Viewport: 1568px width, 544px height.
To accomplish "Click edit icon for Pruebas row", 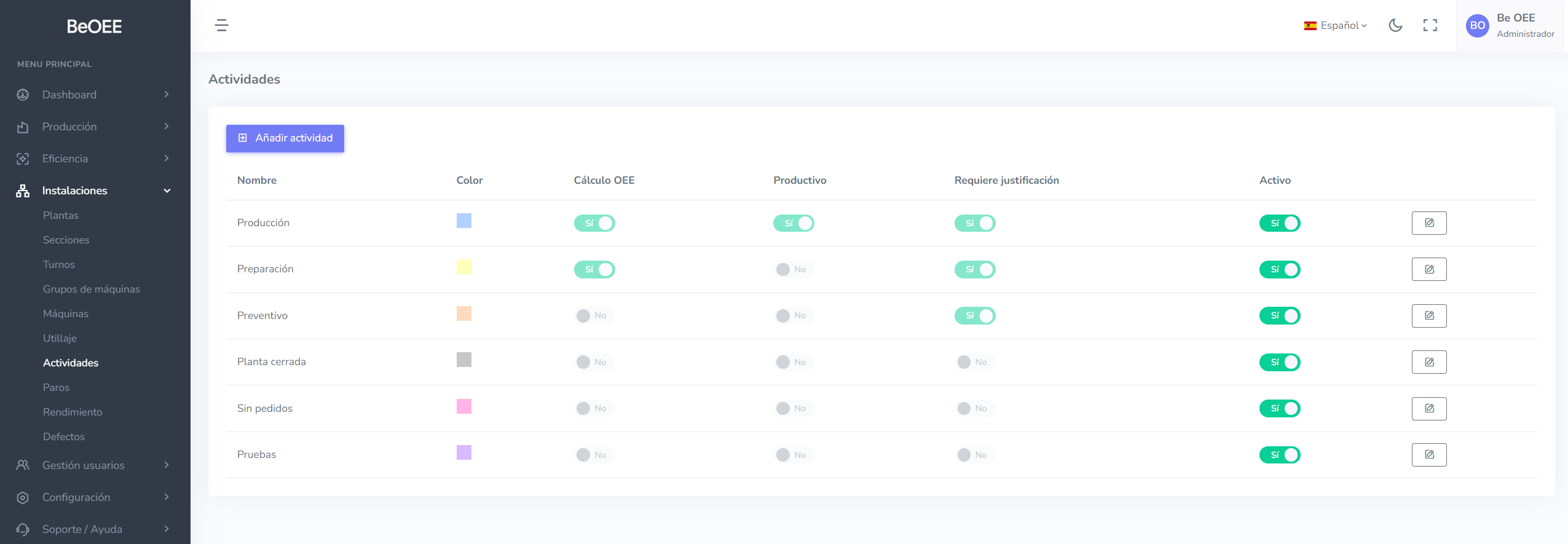I will [1428, 455].
